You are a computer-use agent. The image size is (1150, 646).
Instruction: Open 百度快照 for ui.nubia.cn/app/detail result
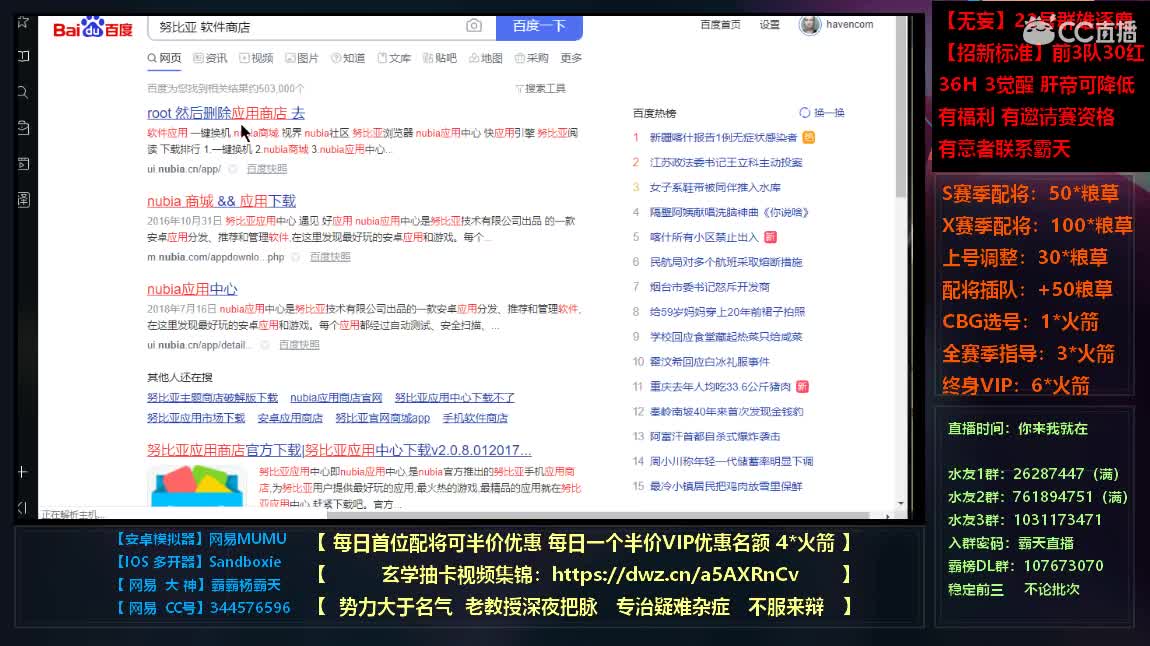(299, 345)
